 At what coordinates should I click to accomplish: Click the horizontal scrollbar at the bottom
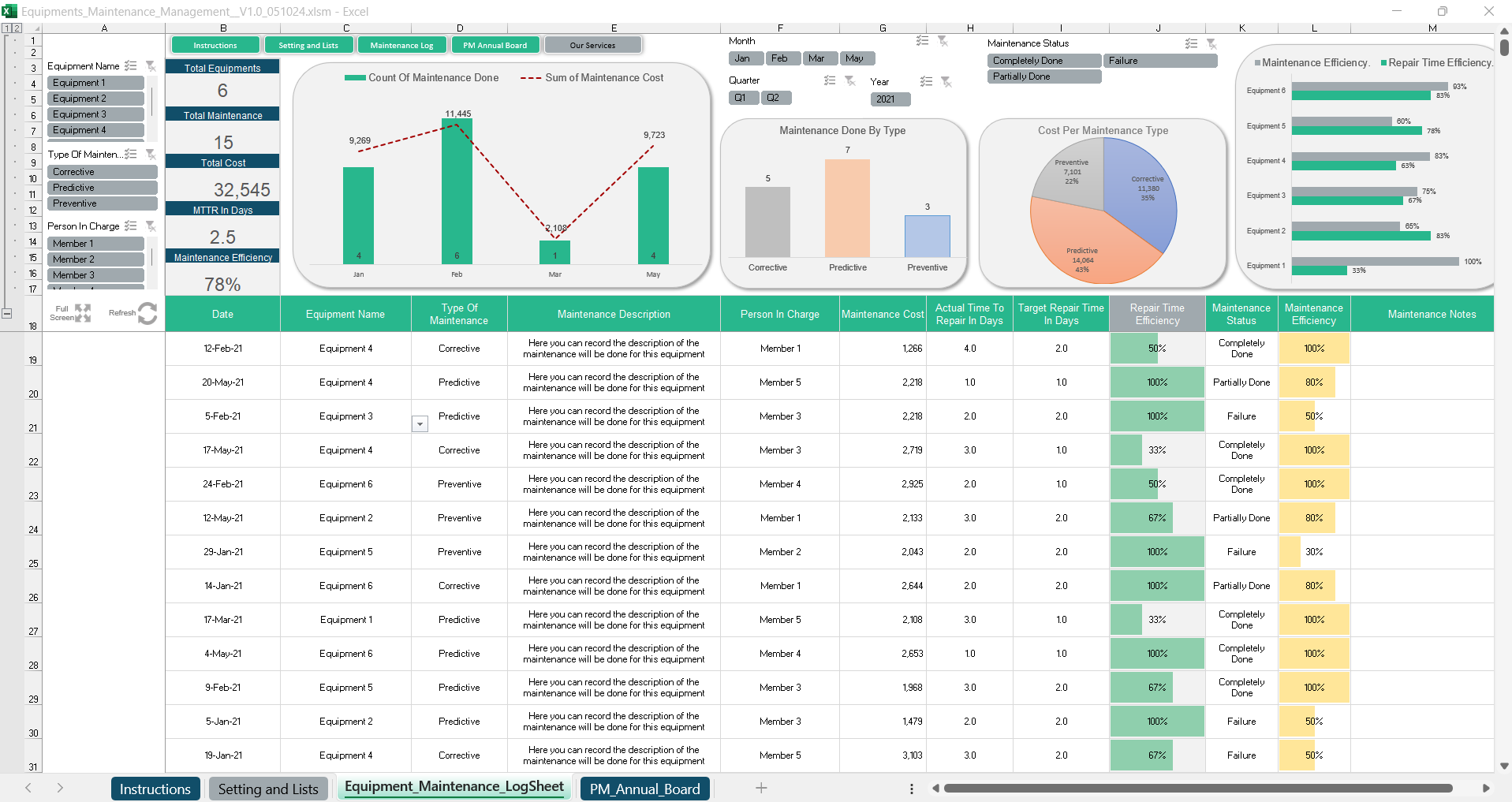tap(1197, 788)
